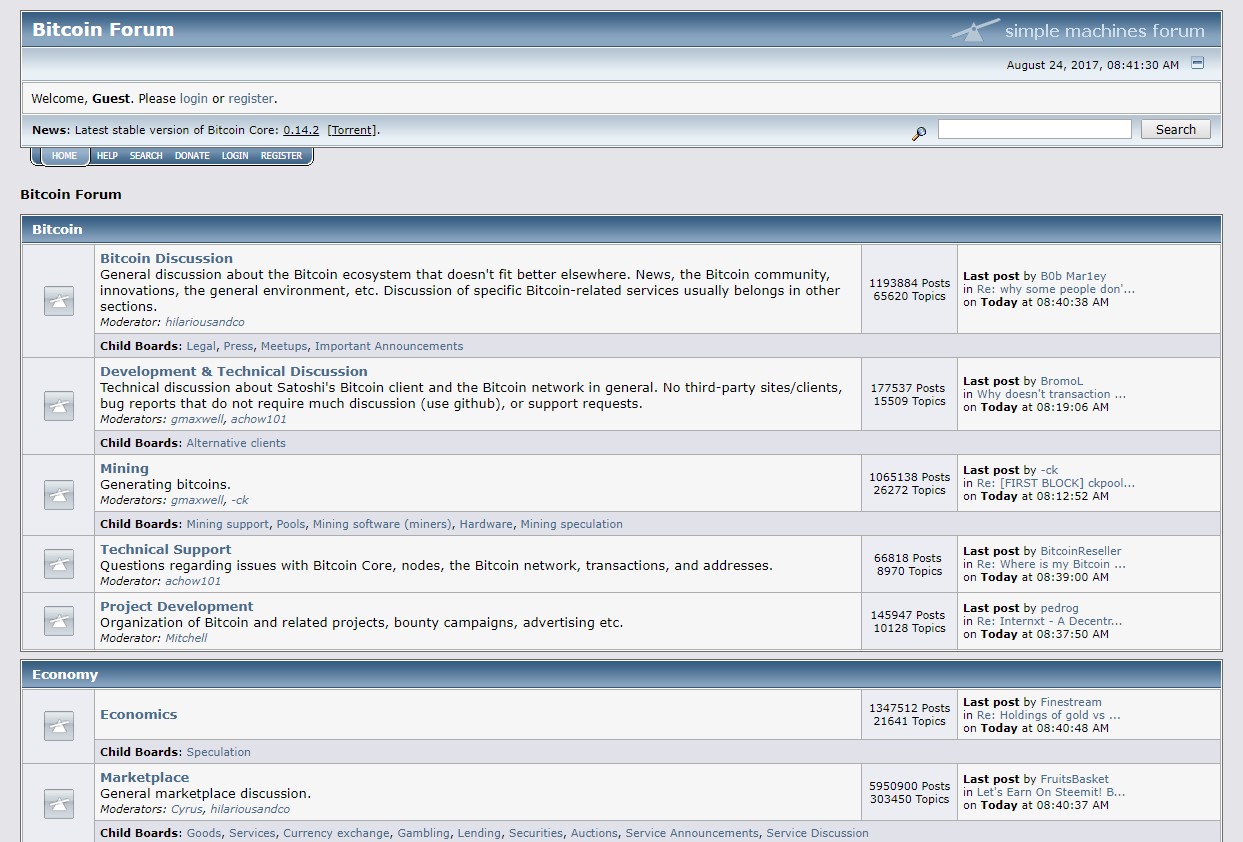Open the Marketplace board

(x=144, y=777)
